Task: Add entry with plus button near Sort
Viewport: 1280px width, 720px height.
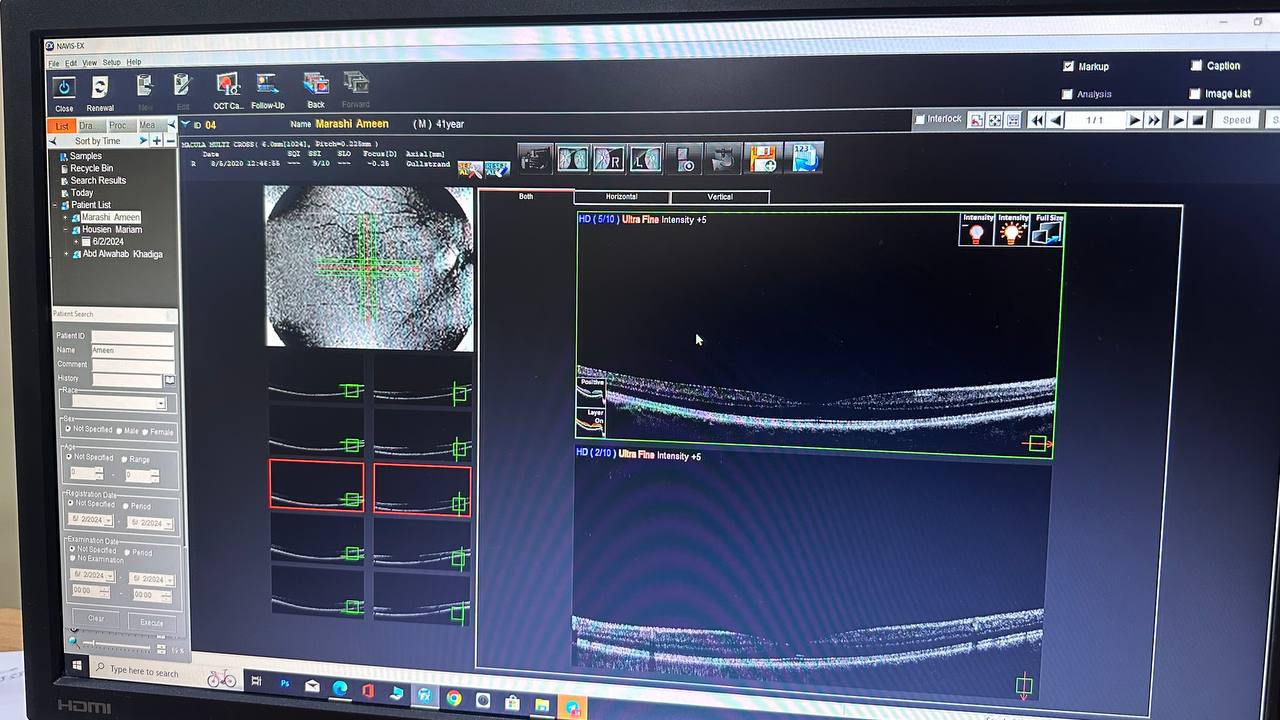Action: point(157,141)
